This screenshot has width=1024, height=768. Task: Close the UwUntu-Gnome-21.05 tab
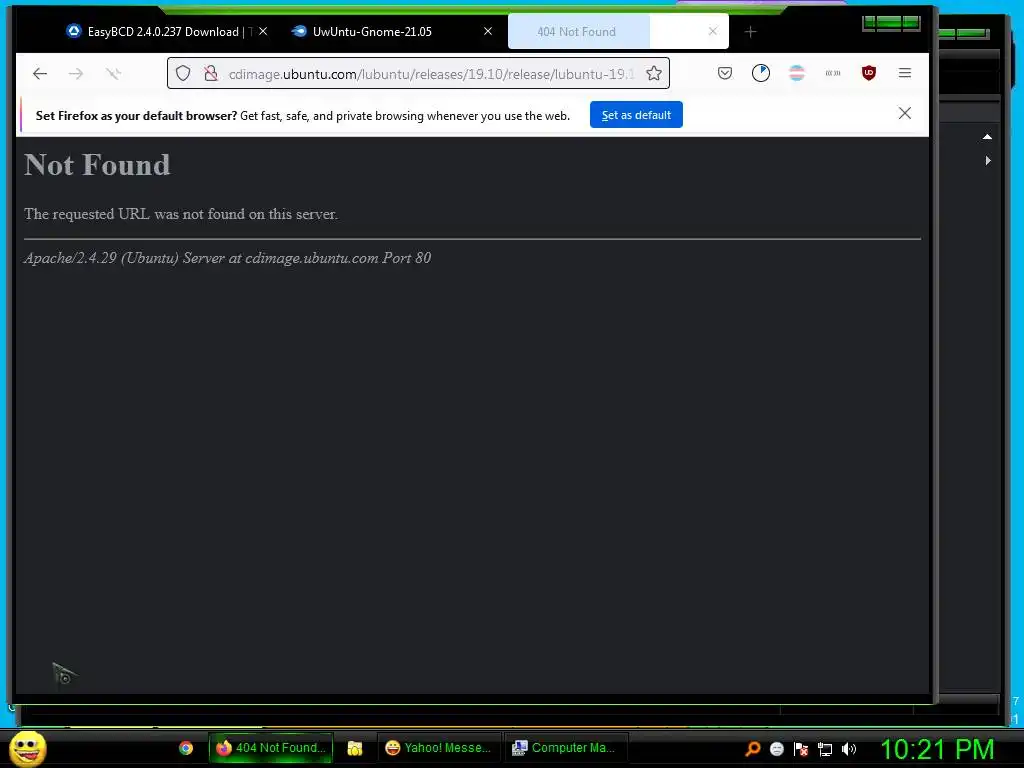pyautogui.click(x=488, y=31)
